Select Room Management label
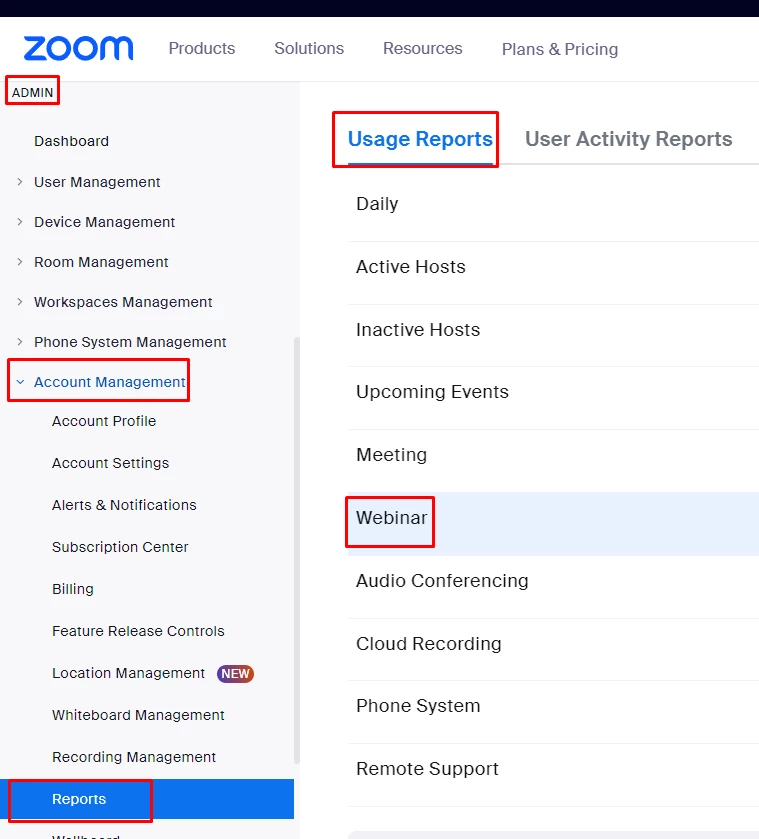 click(101, 262)
